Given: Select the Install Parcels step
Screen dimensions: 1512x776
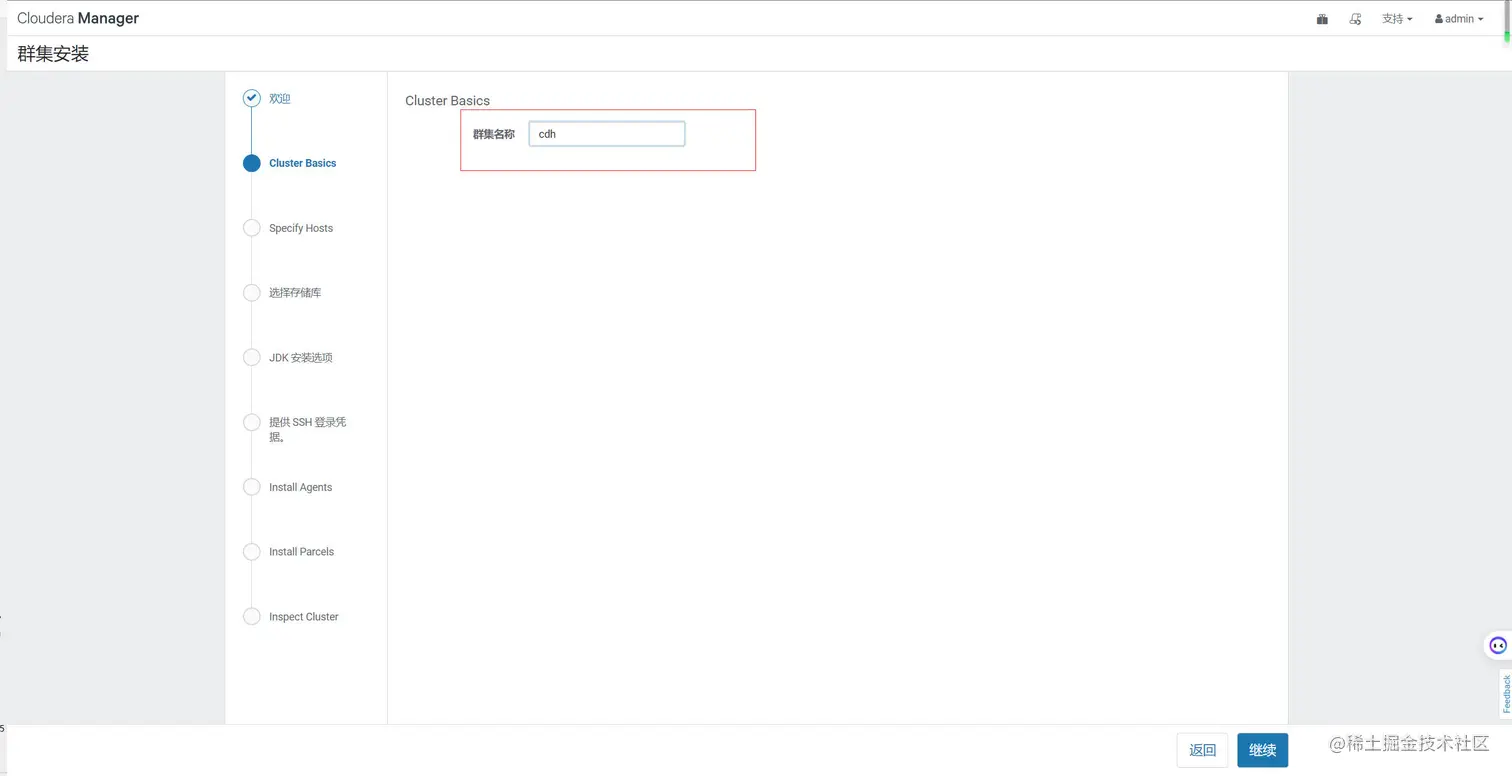Looking at the screenshot, I should tap(301, 552).
